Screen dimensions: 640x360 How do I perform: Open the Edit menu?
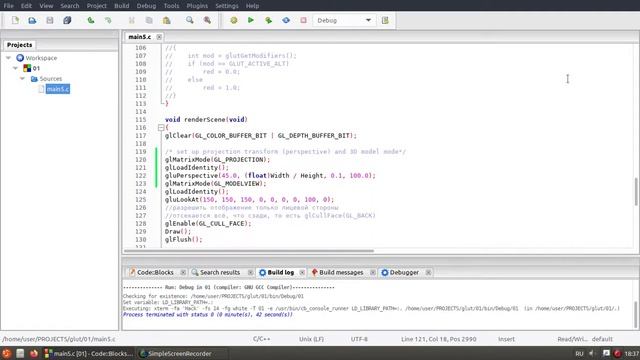click(26, 6)
